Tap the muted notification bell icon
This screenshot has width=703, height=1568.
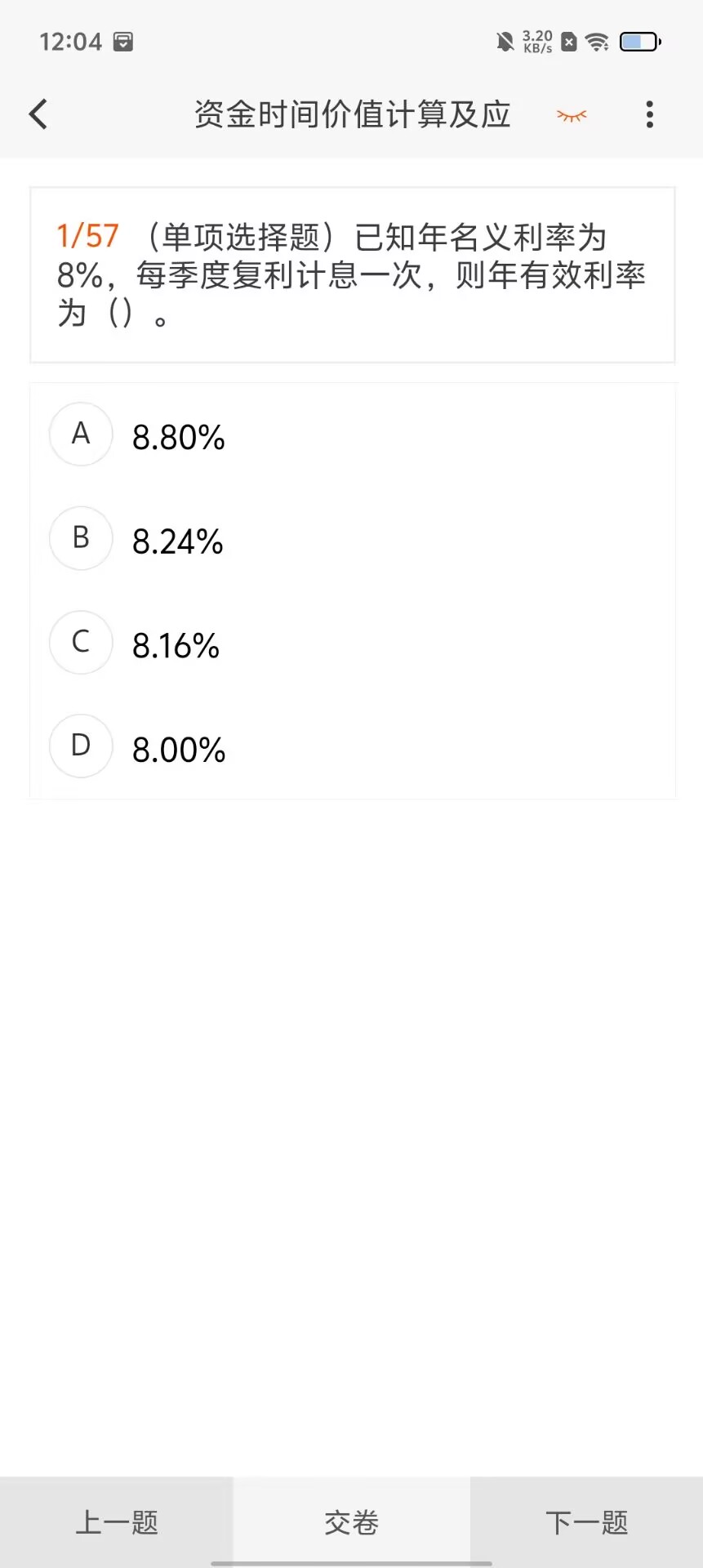(x=505, y=42)
